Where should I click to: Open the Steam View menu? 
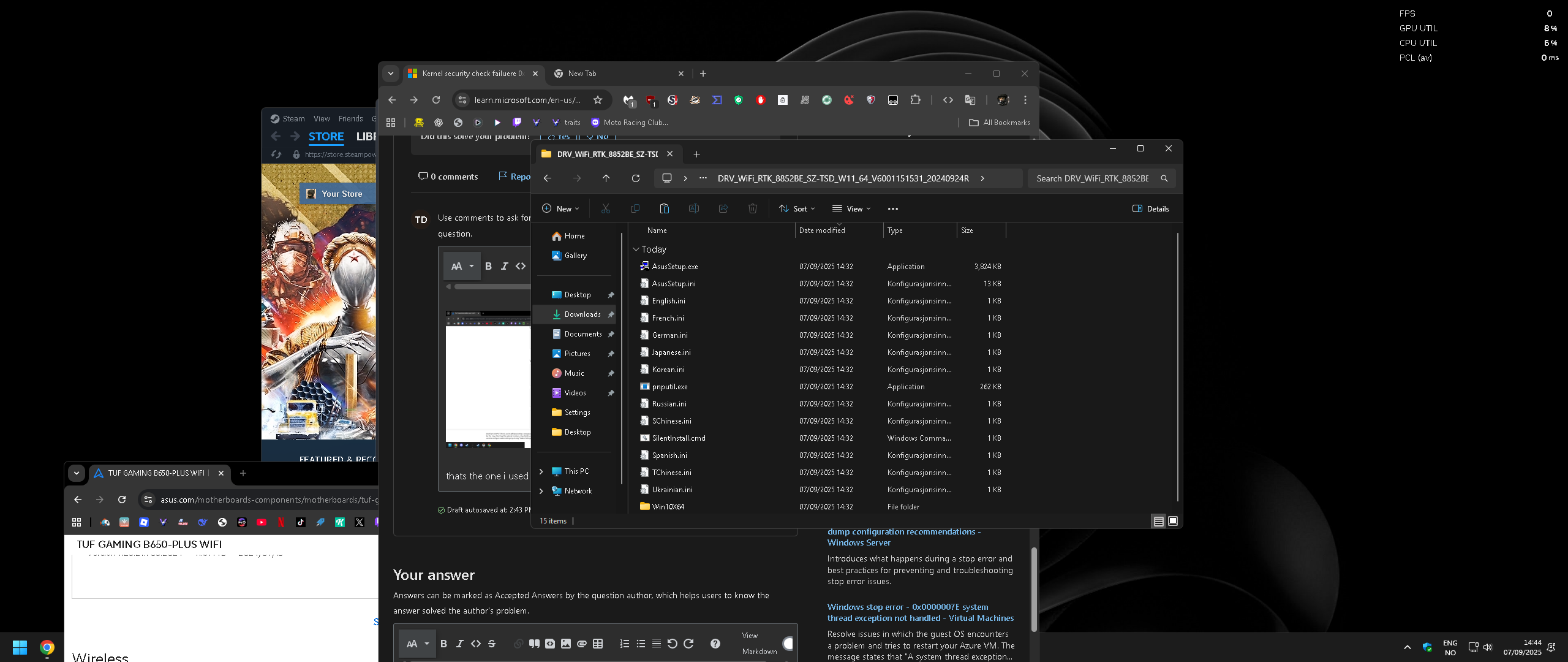click(322, 119)
